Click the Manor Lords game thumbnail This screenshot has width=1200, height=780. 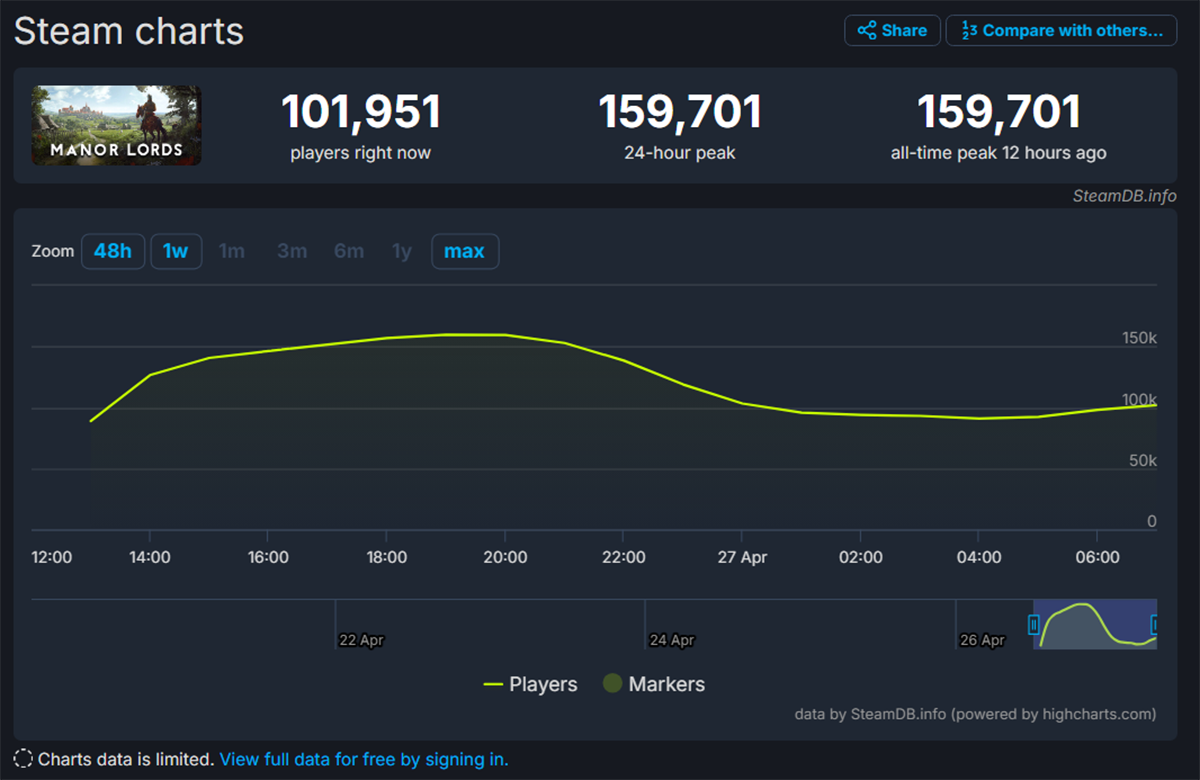point(116,125)
